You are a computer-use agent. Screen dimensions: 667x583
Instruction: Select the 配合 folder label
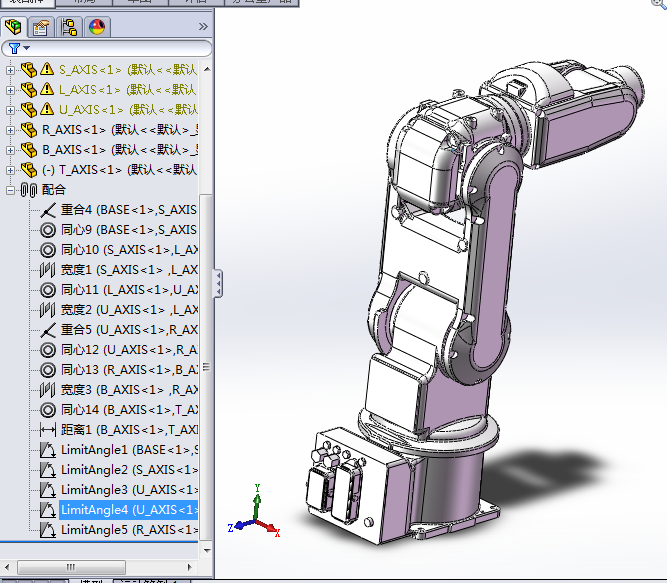54,190
